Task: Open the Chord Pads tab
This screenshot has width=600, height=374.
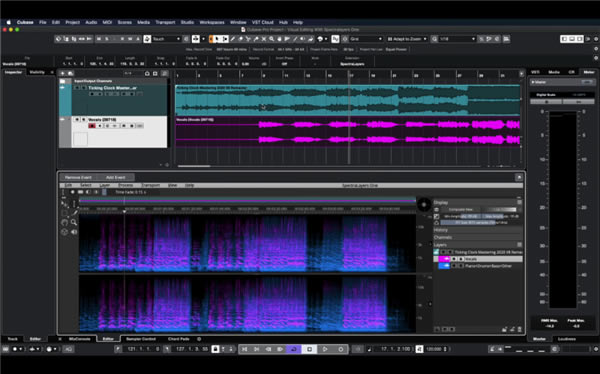Action: tap(179, 339)
